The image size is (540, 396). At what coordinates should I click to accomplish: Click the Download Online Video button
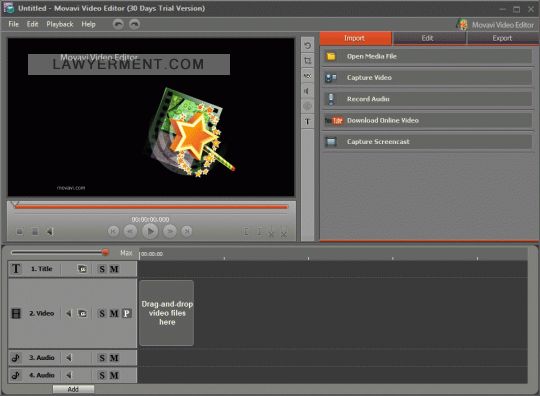427,121
